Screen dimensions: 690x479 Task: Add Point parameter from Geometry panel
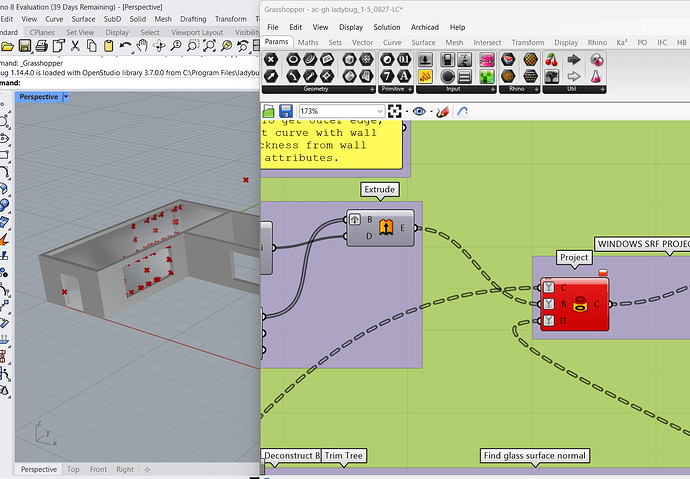271,59
